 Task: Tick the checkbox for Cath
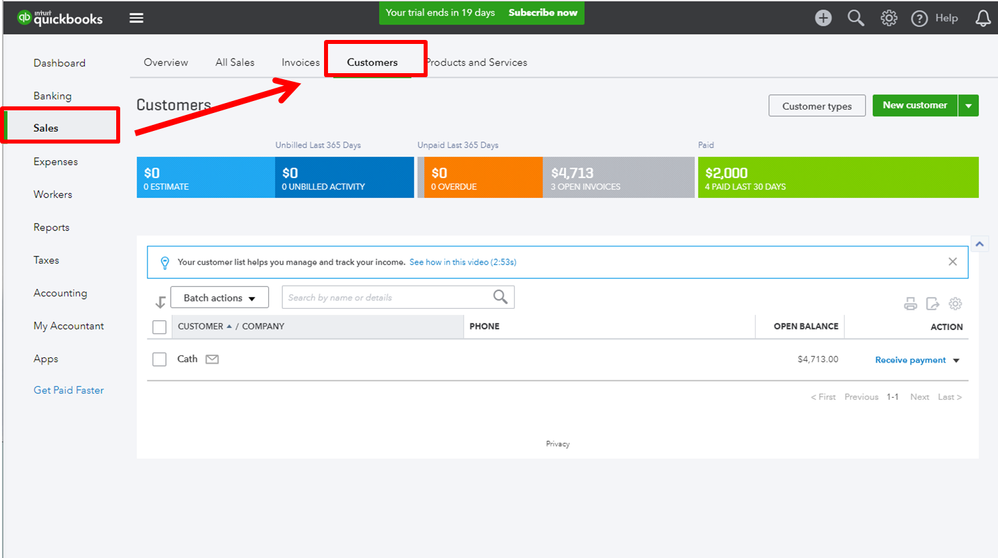tap(159, 359)
